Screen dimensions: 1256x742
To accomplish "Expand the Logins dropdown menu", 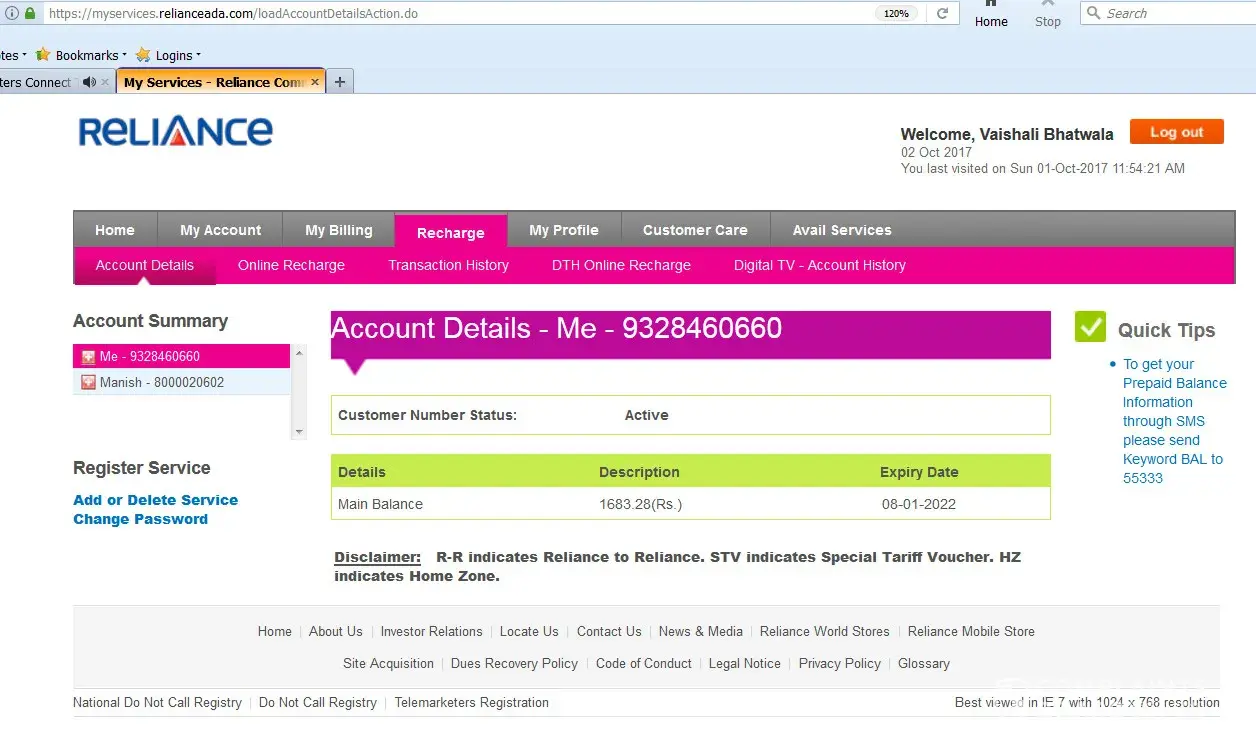I will (x=169, y=55).
